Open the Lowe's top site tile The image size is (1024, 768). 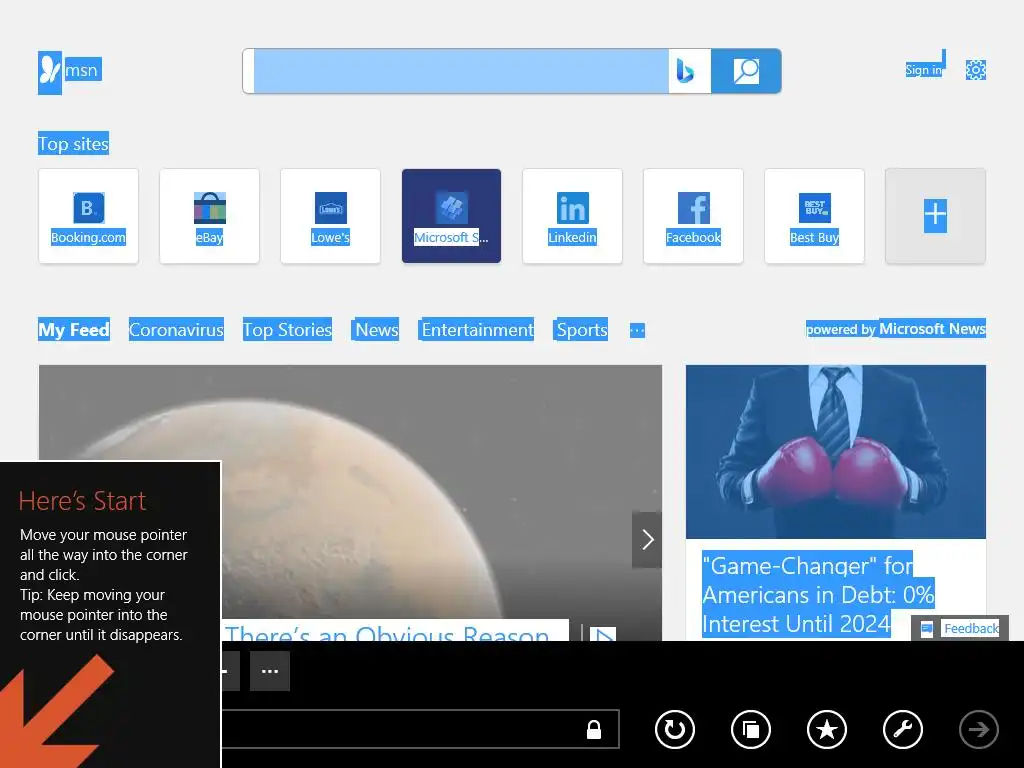click(330, 216)
